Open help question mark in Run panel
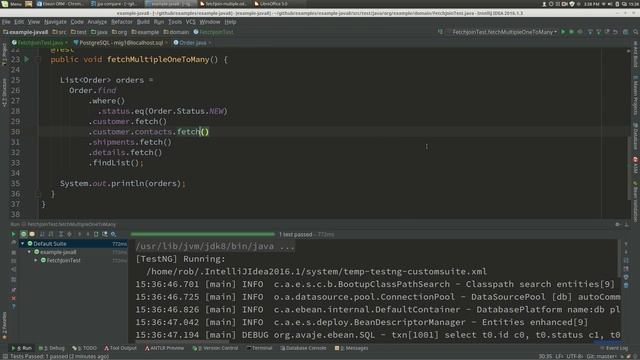The width and height of the screenshot is (640, 360). 13,307
